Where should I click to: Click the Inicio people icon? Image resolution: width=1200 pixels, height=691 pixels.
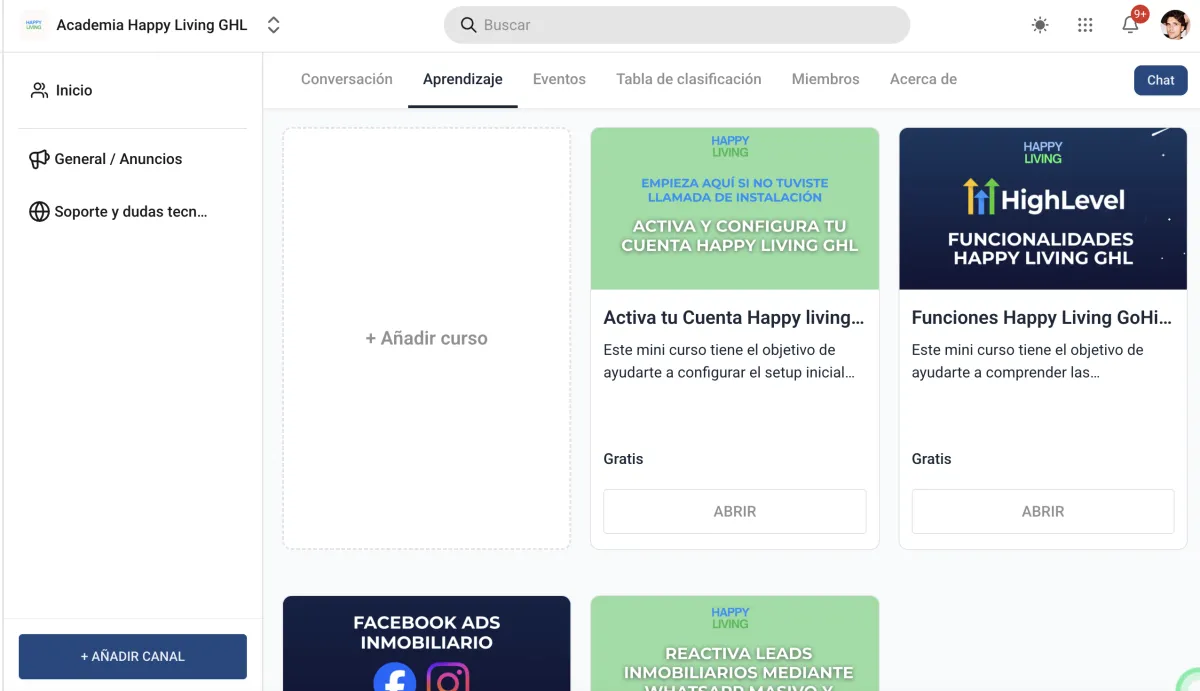39,90
